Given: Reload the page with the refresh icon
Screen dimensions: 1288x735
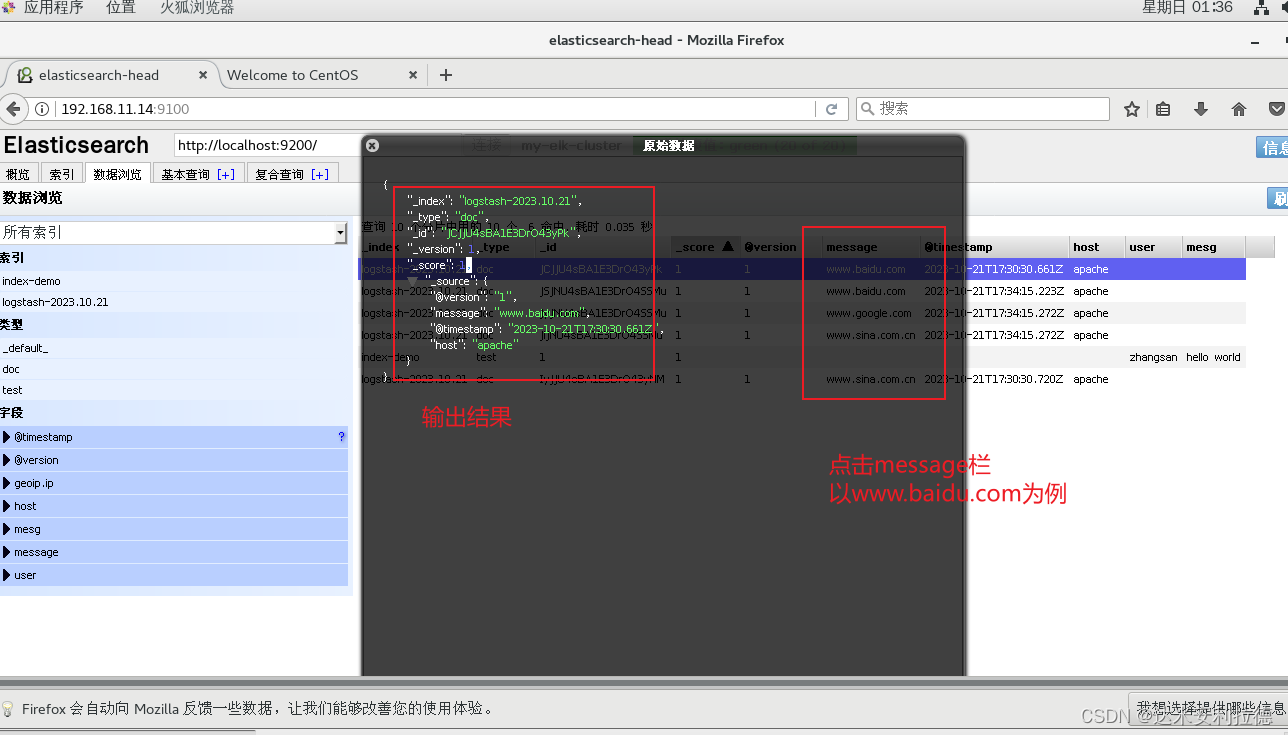Looking at the screenshot, I should coord(831,109).
